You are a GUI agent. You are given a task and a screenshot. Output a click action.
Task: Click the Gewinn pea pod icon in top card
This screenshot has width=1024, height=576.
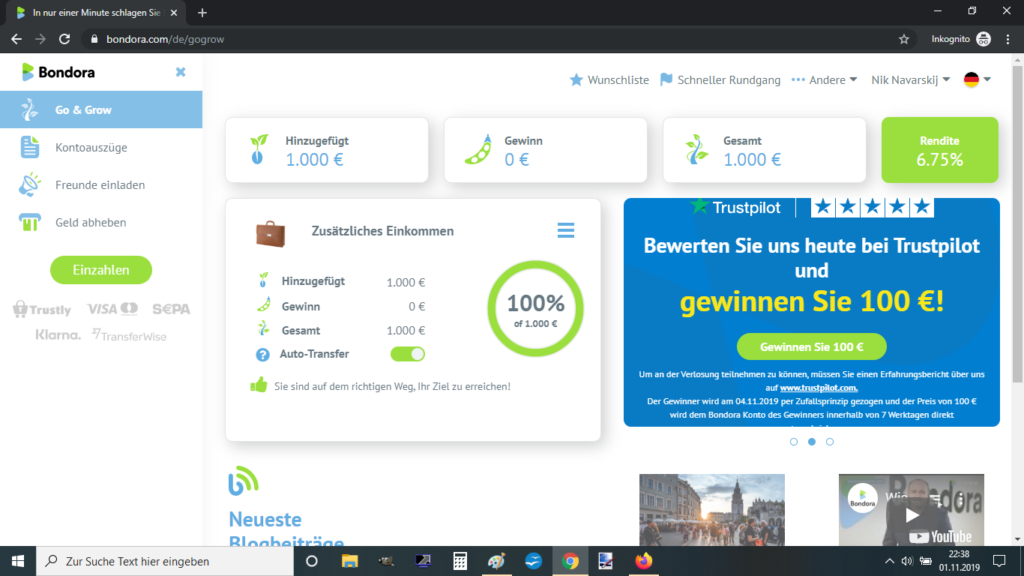(479, 149)
